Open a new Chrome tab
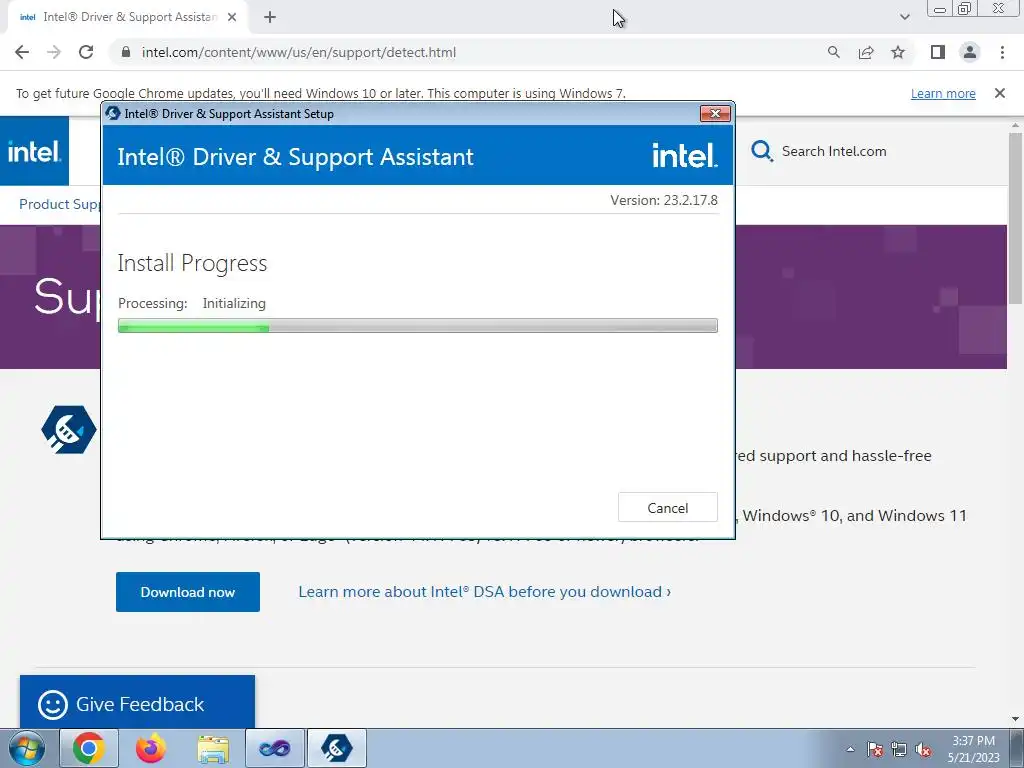Viewport: 1024px width, 768px height. [270, 17]
